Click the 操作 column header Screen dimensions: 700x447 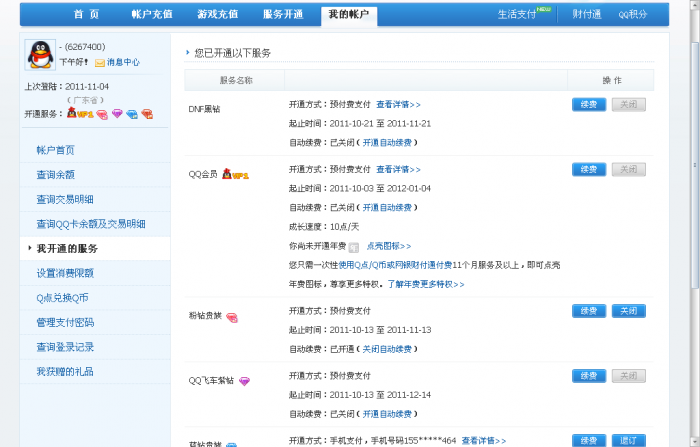[611, 80]
